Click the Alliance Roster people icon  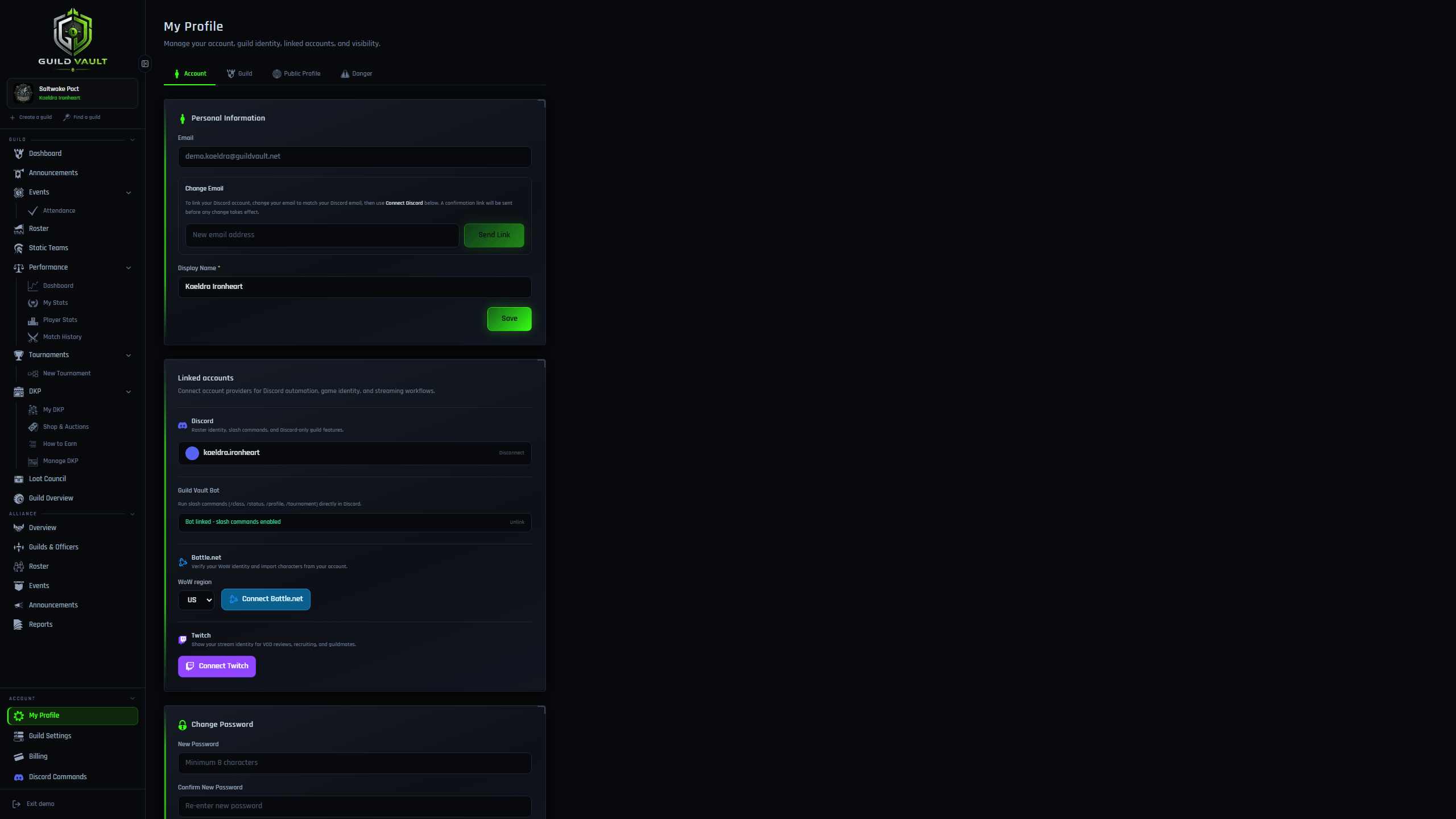coord(19,566)
